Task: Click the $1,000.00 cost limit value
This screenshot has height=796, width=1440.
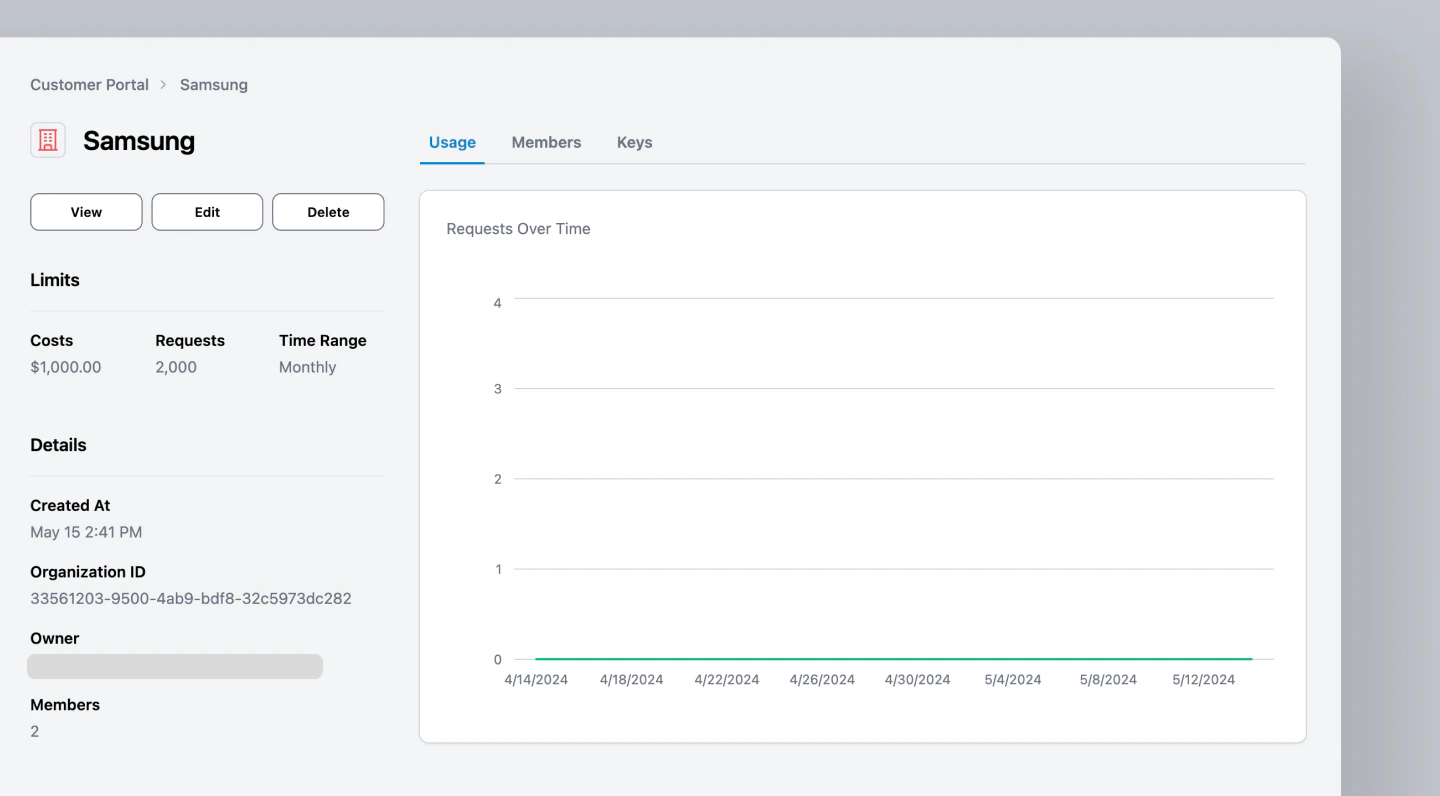Action: click(x=65, y=367)
